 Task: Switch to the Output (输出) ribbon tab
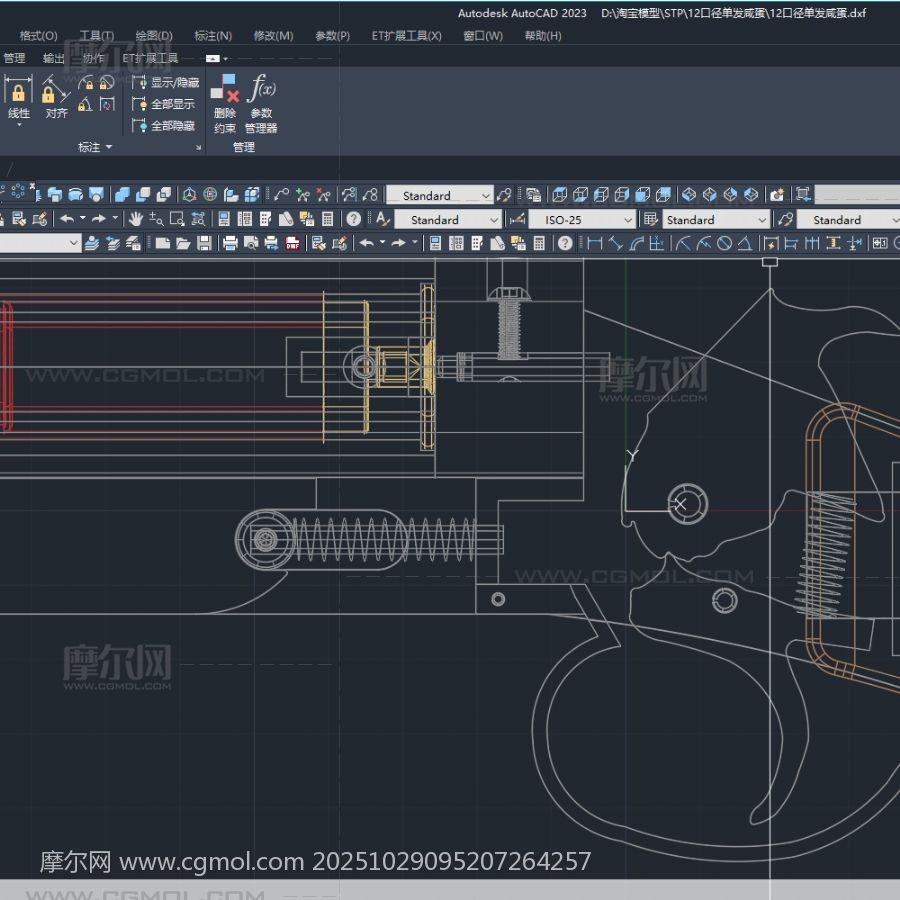54,58
